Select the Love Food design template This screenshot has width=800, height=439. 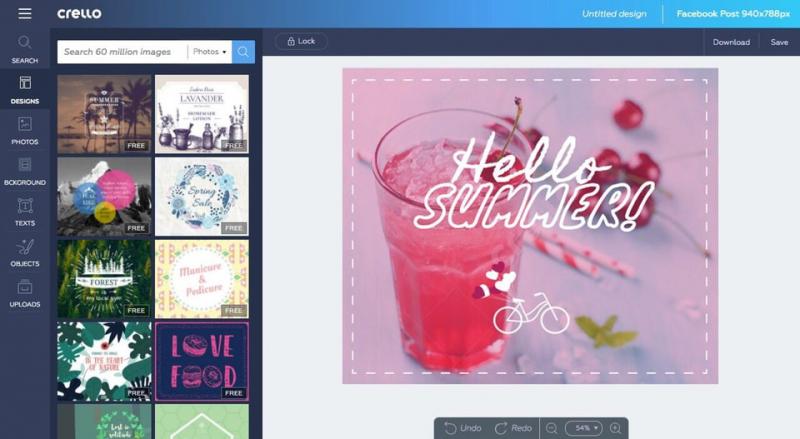pyautogui.click(x=202, y=360)
